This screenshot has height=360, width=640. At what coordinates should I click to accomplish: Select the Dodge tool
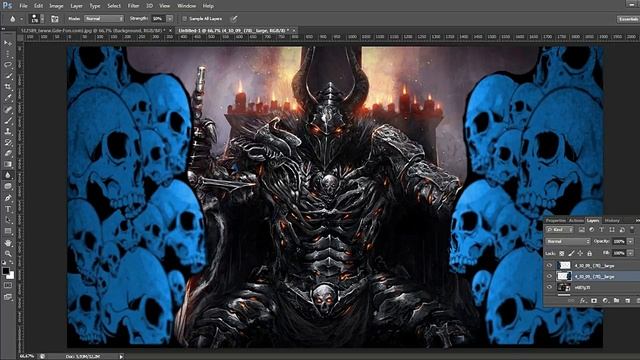coord(8,187)
